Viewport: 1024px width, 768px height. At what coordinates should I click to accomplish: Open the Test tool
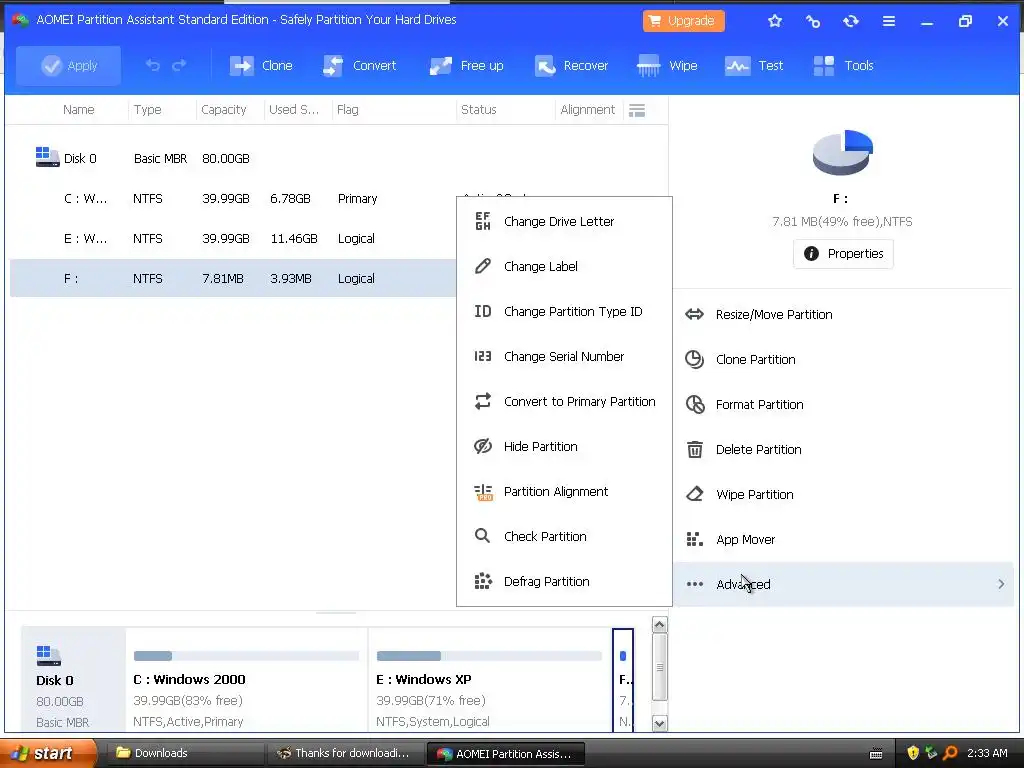[754, 66]
